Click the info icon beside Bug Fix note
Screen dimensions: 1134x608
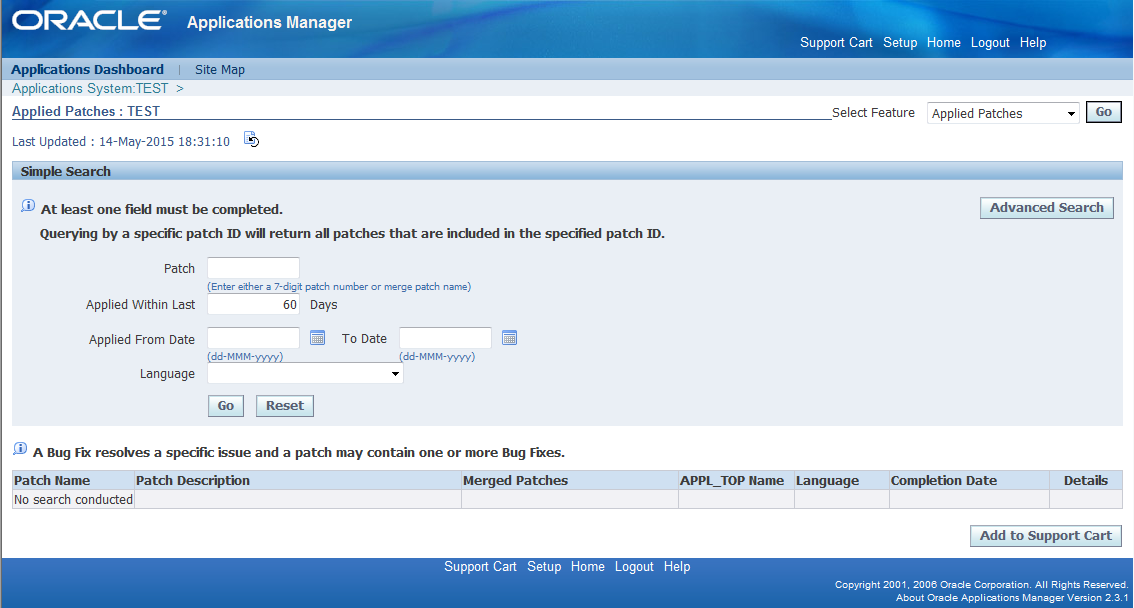coord(20,449)
